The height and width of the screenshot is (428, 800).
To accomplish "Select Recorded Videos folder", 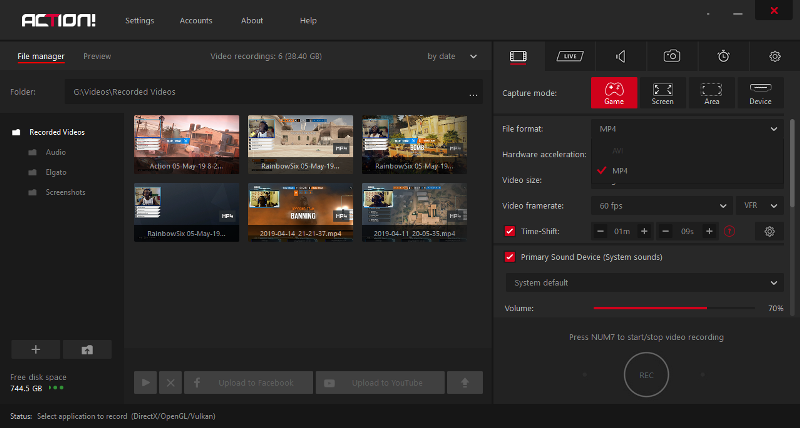I will [x=57, y=132].
